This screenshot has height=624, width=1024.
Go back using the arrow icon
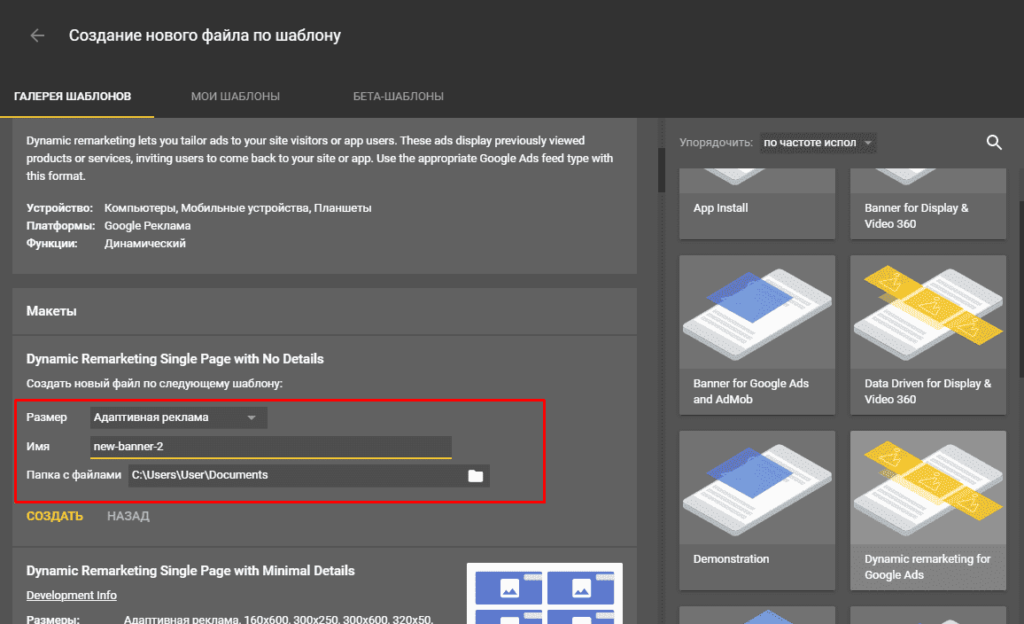tap(37, 35)
